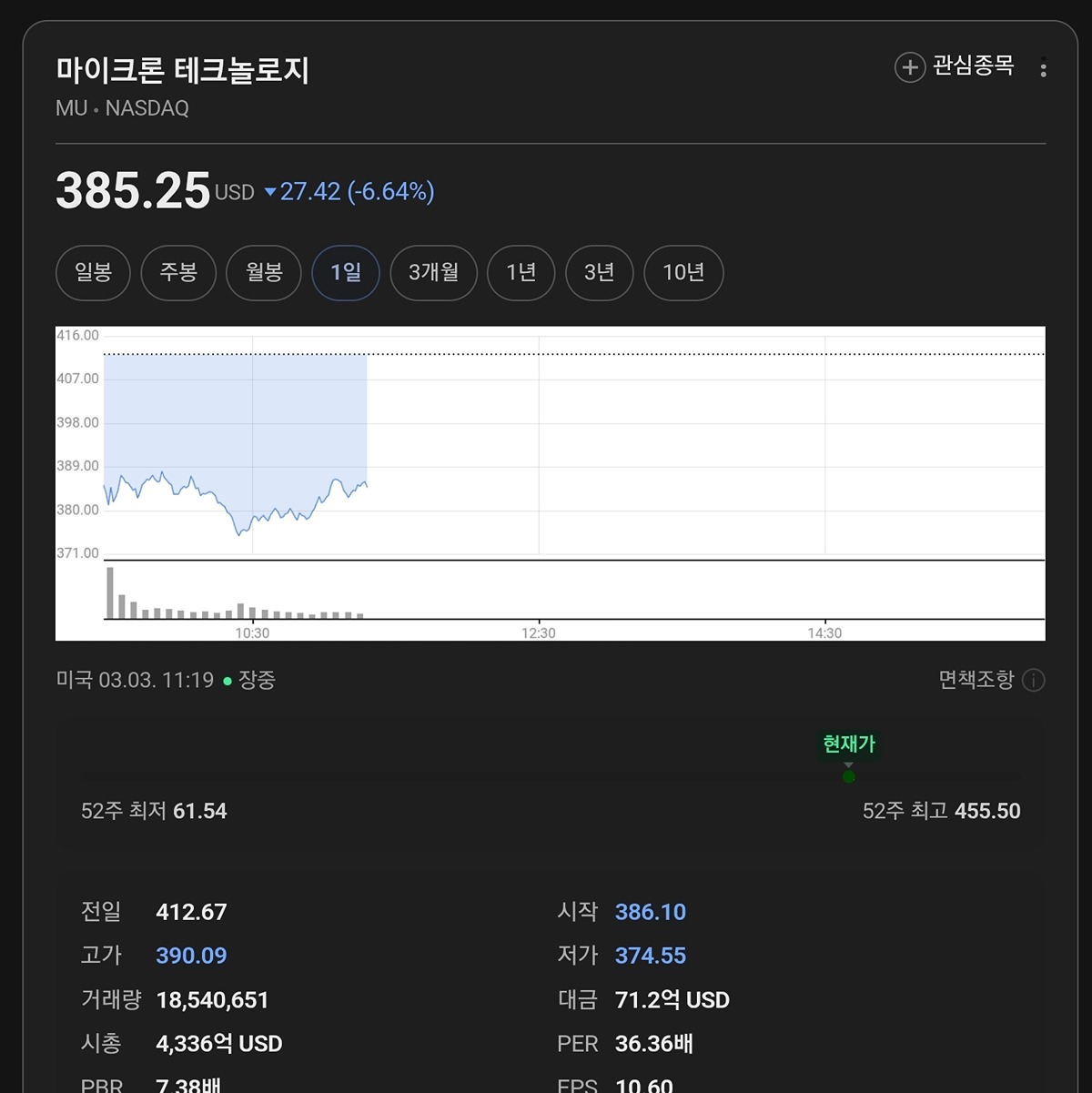
Task: Show the 1년 chart range
Action: (x=521, y=272)
